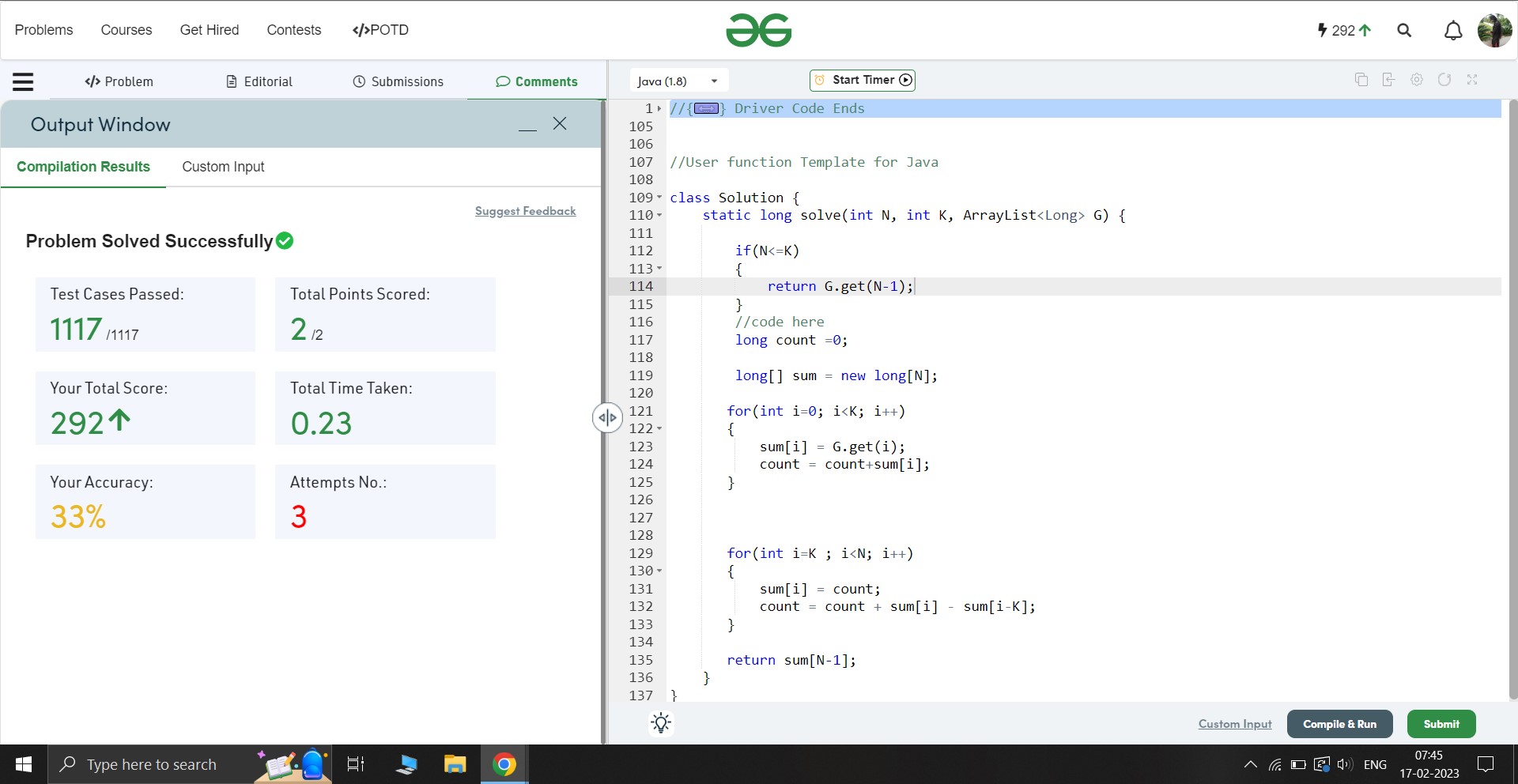Click the GeeksforGeeks logo

759,30
